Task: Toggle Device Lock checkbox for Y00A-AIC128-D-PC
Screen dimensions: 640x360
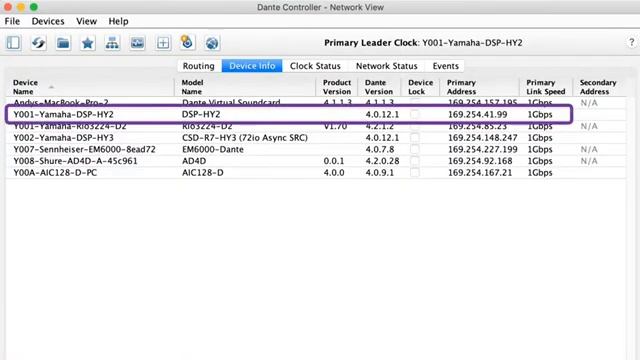Action: [x=415, y=173]
